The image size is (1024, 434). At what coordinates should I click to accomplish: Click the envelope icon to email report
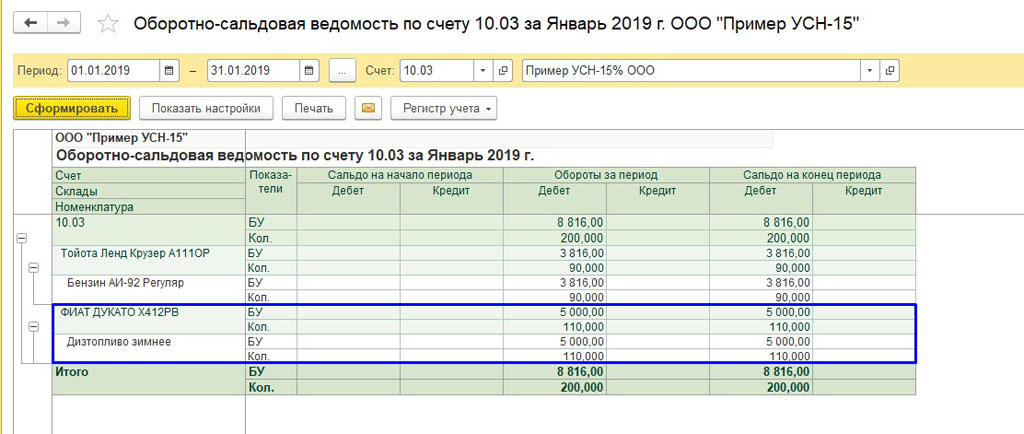(369, 108)
